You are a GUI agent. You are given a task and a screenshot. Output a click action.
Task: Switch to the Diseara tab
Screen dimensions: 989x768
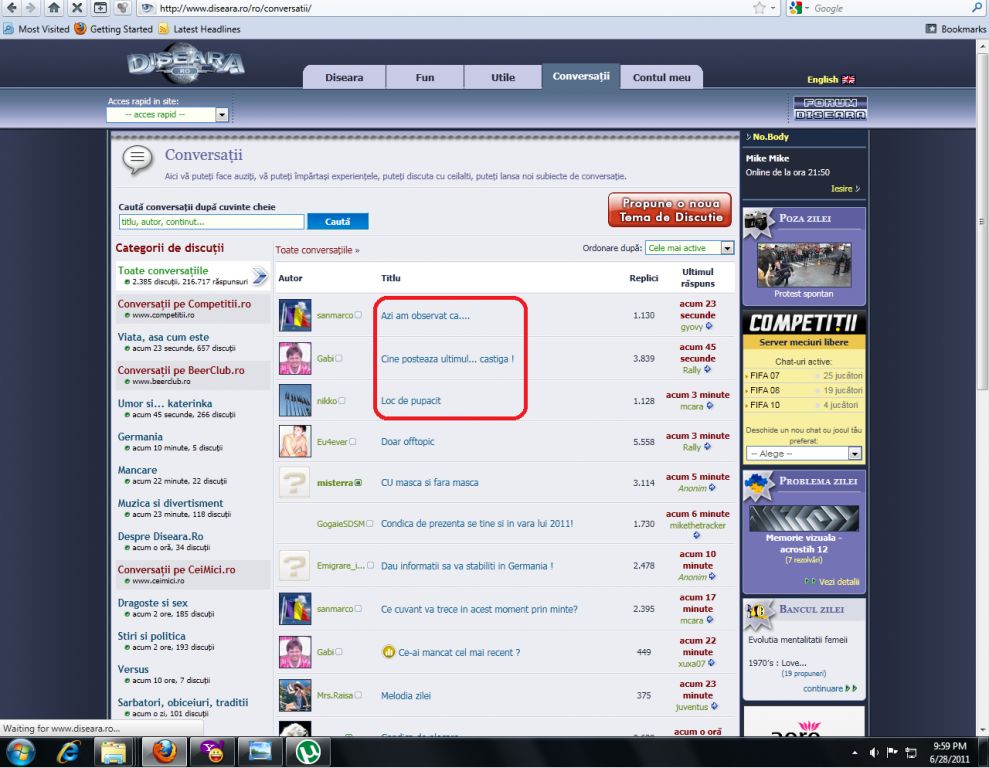(x=344, y=78)
